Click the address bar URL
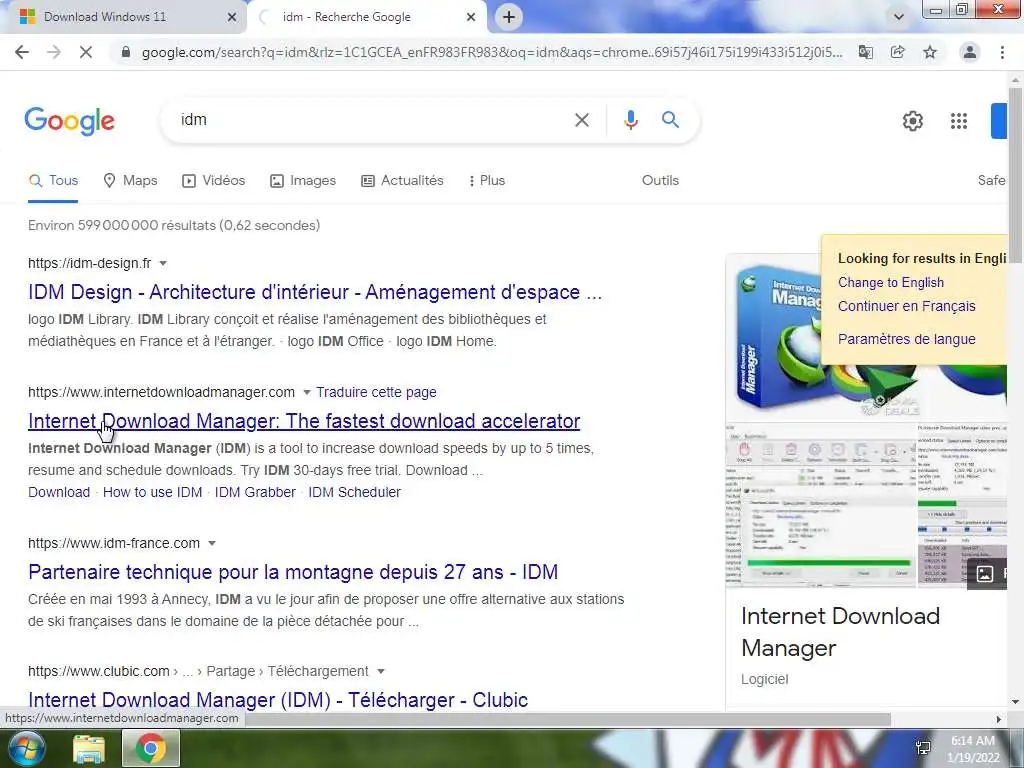Image resolution: width=1024 pixels, height=768 pixels. pyautogui.click(x=491, y=52)
